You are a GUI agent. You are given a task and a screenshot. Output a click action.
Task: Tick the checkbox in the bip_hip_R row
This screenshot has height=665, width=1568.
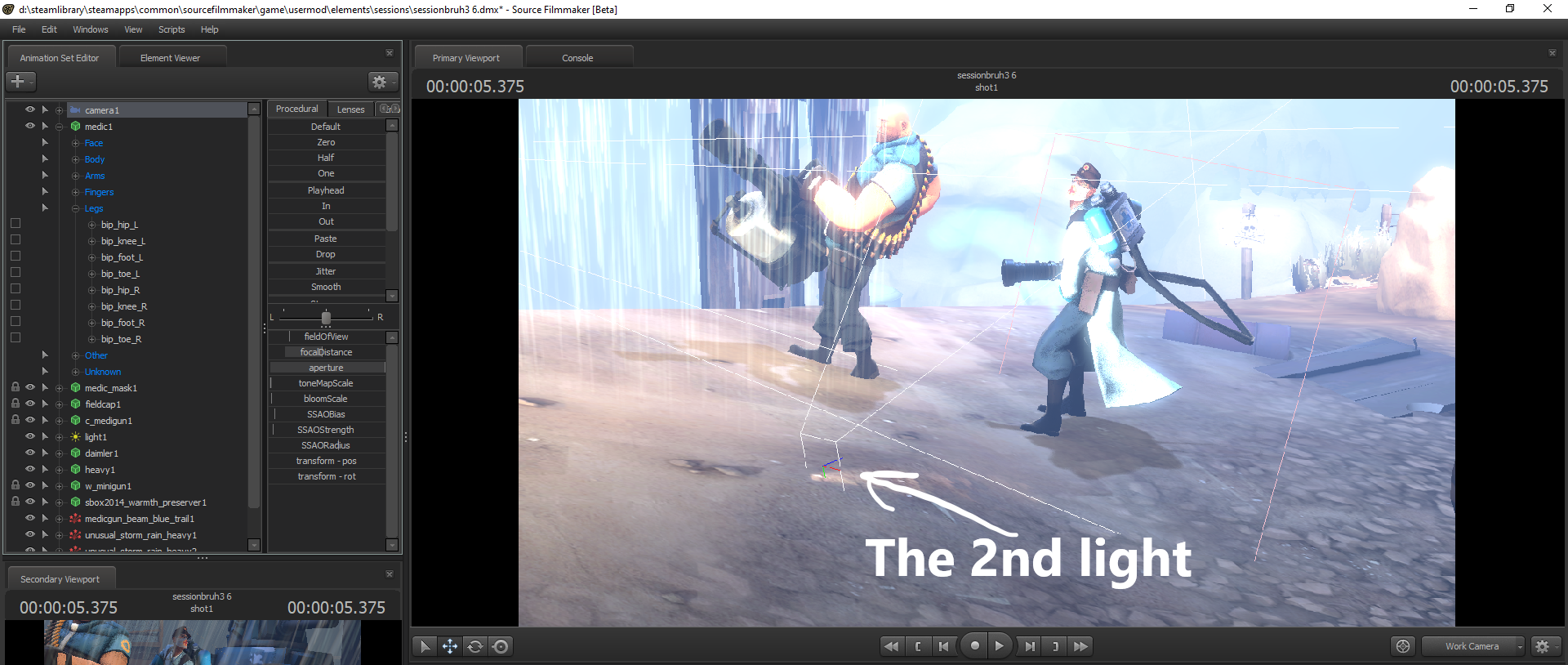[16, 289]
